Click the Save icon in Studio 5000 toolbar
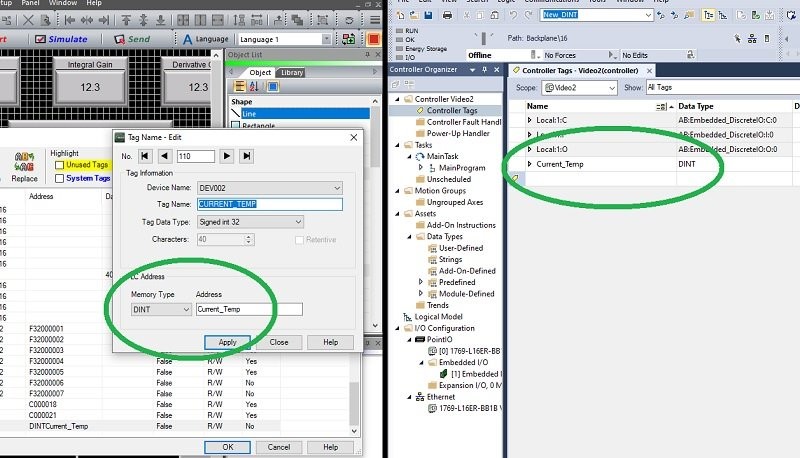The image size is (800, 458). point(428,15)
